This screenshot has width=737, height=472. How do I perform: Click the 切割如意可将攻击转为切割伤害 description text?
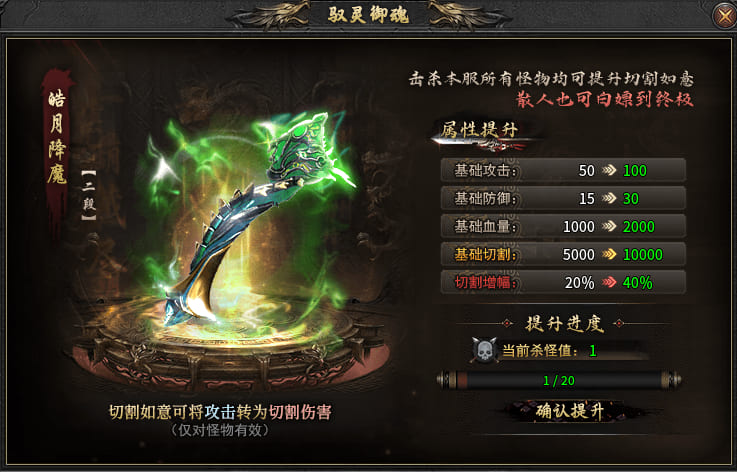pyautogui.click(x=220, y=412)
